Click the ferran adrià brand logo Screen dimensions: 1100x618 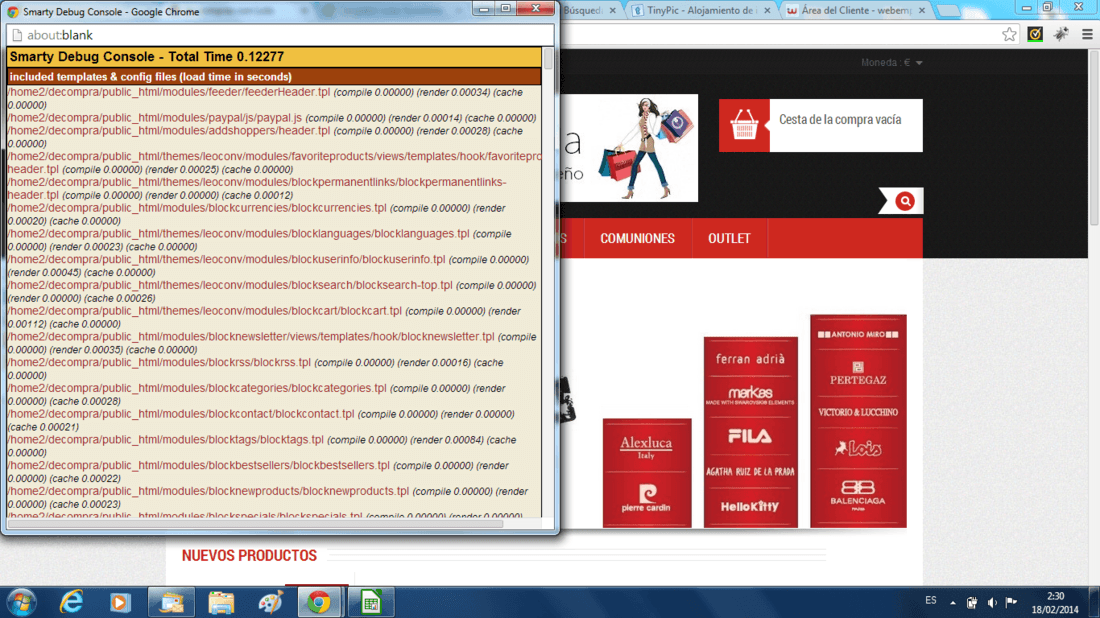click(750, 359)
